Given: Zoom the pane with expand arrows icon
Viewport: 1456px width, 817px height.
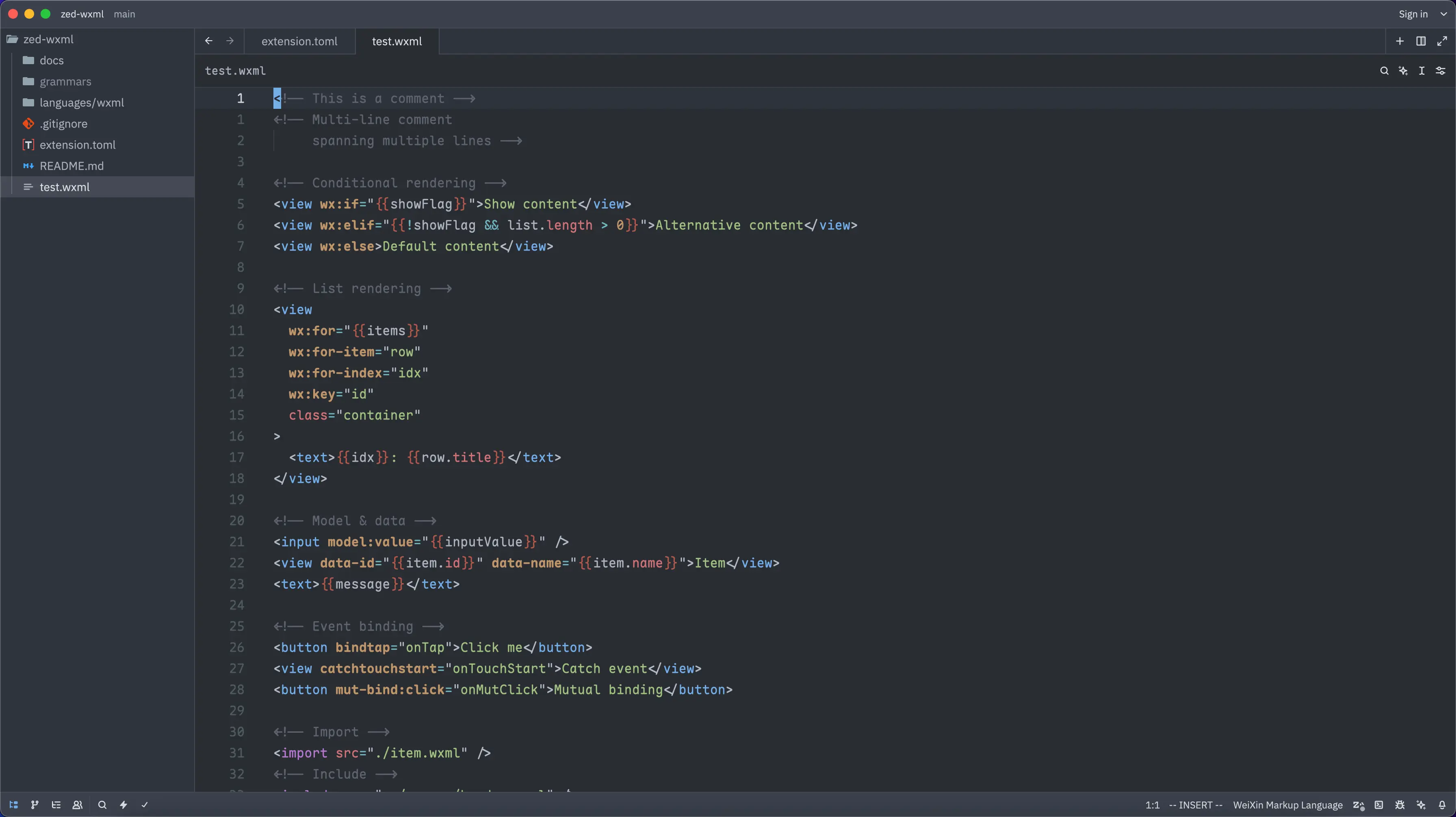Looking at the screenshot, I should [x=1442, y=41].
